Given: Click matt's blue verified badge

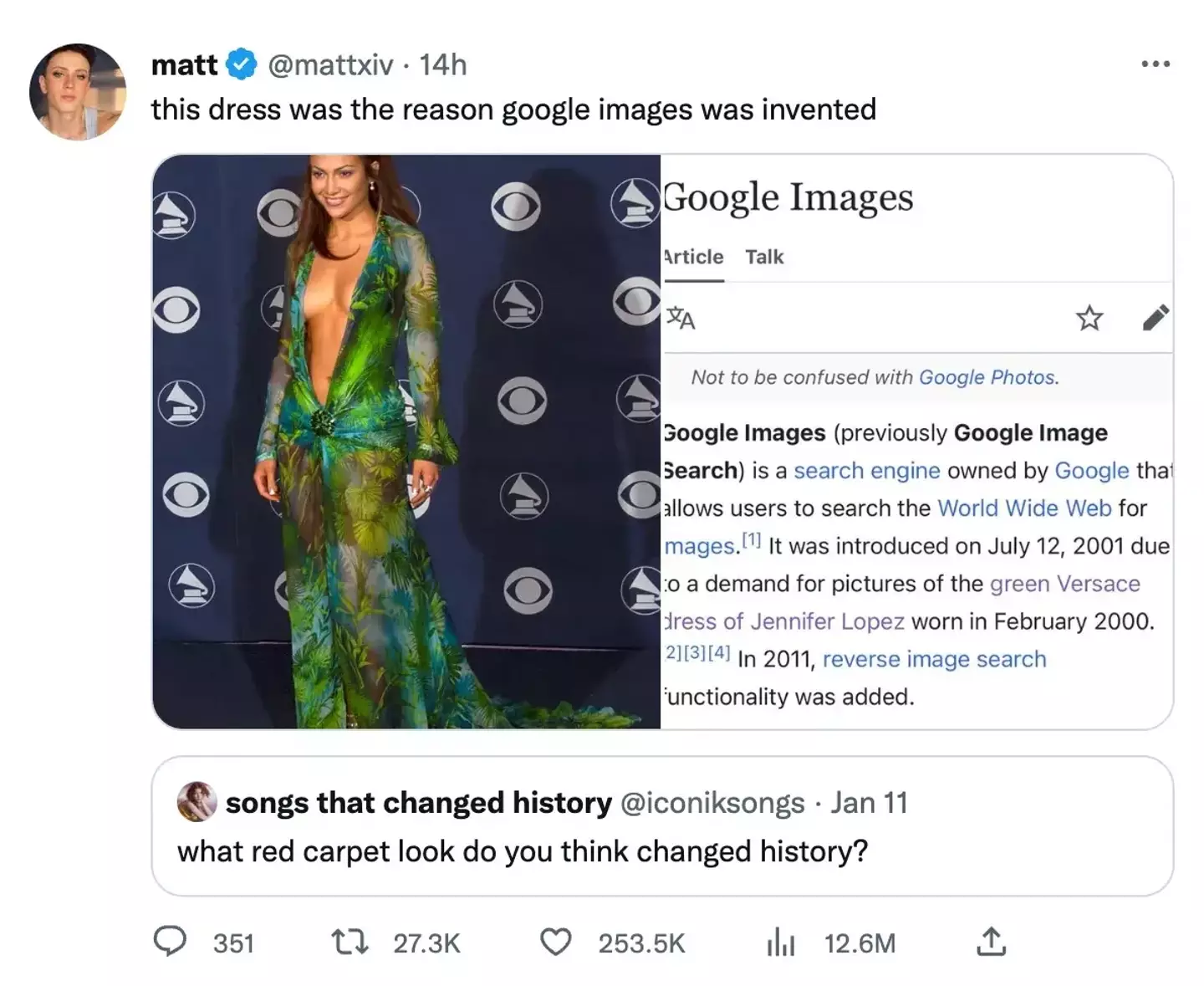Looking at the screenshot, I should 241,63.
